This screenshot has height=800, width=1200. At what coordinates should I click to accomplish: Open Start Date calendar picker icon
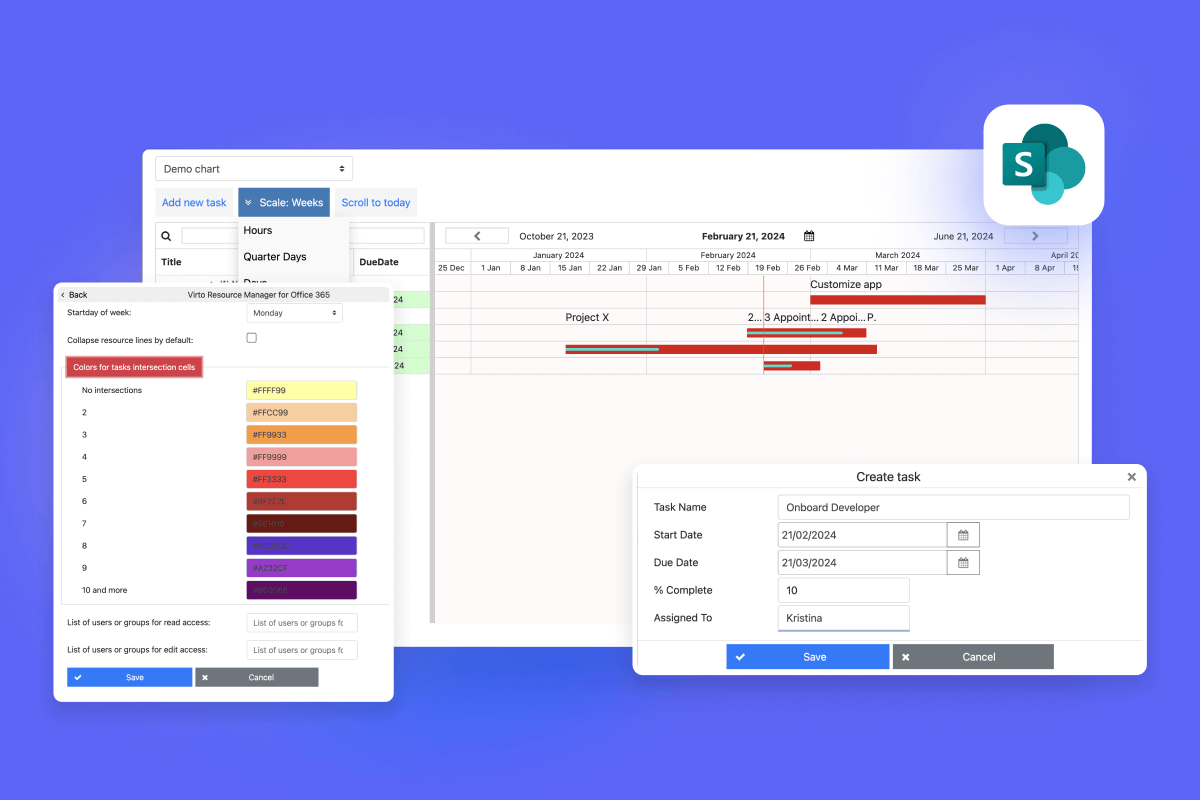tap(963, 535)
